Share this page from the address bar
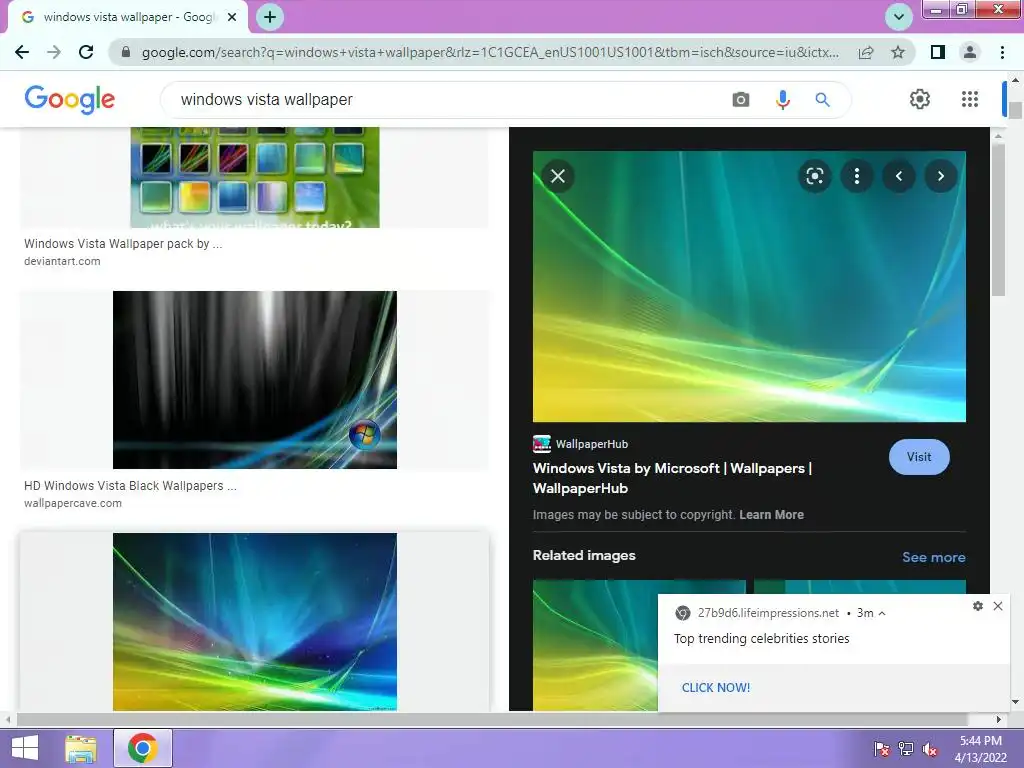 (866, 52)
